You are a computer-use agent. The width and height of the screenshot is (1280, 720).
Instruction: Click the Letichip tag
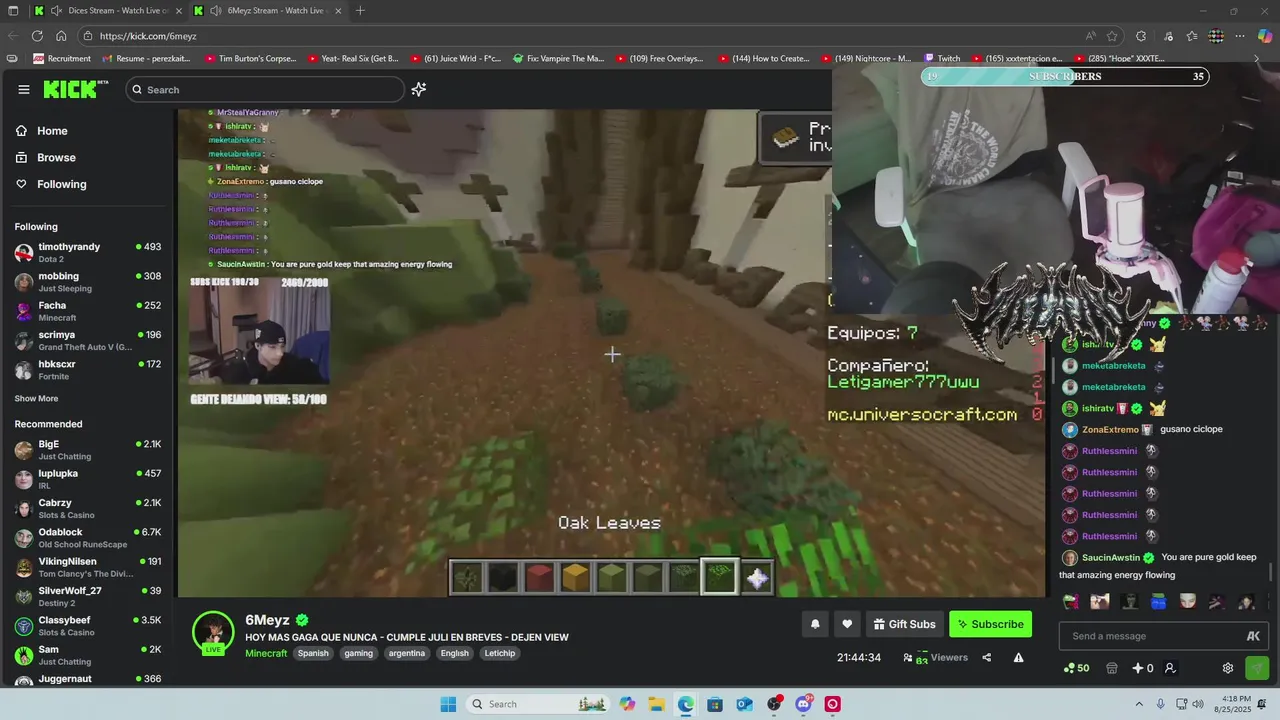pyautogui.click(x=500, y=653)
